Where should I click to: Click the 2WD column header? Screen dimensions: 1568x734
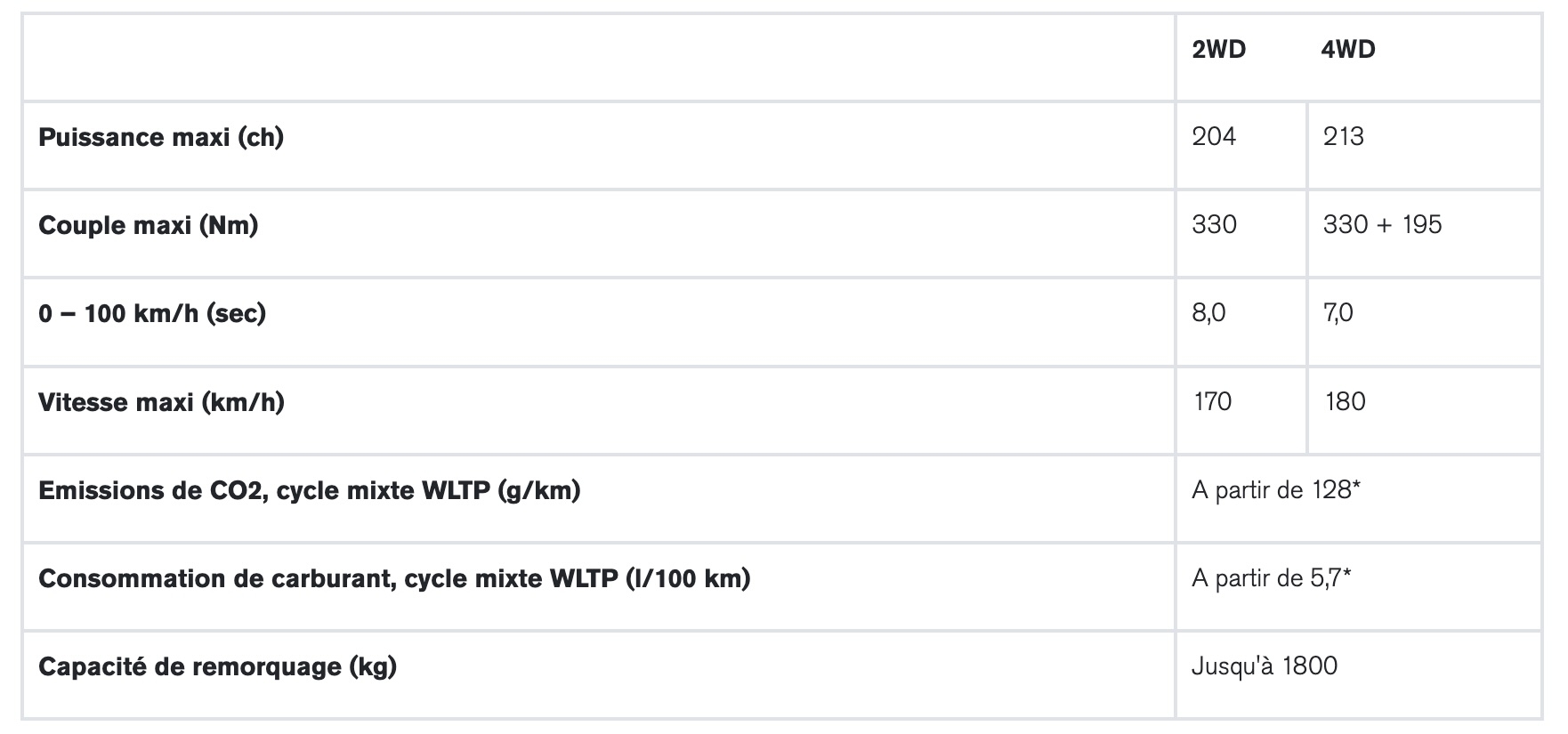coord(1218,50)
